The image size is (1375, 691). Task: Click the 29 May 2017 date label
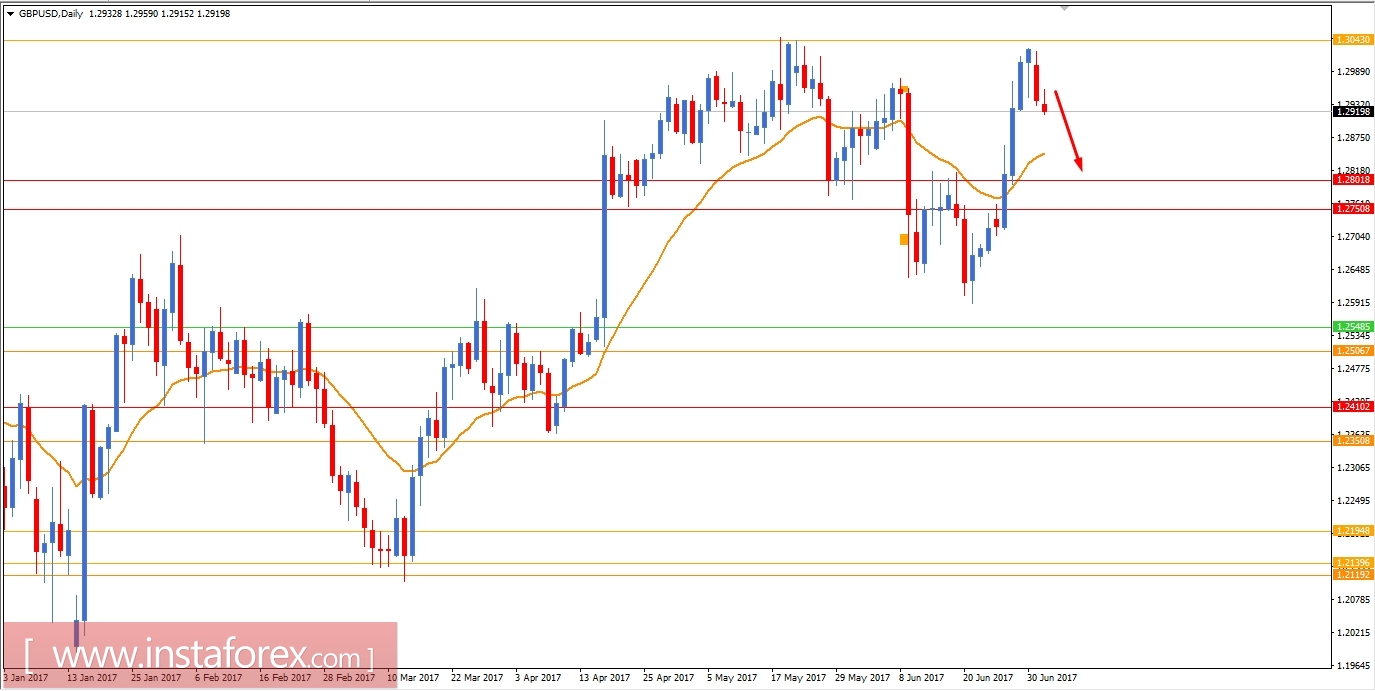tap(863, 678)
